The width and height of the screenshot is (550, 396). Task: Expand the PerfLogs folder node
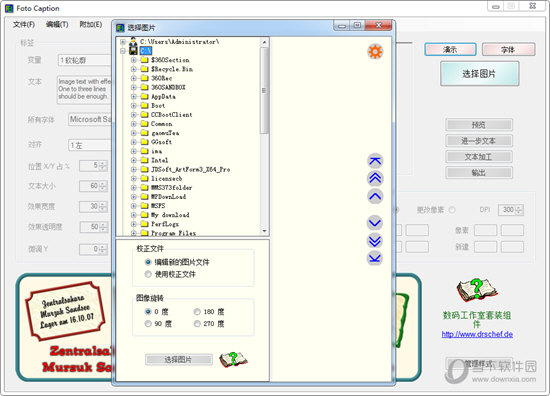pos(134,224)
